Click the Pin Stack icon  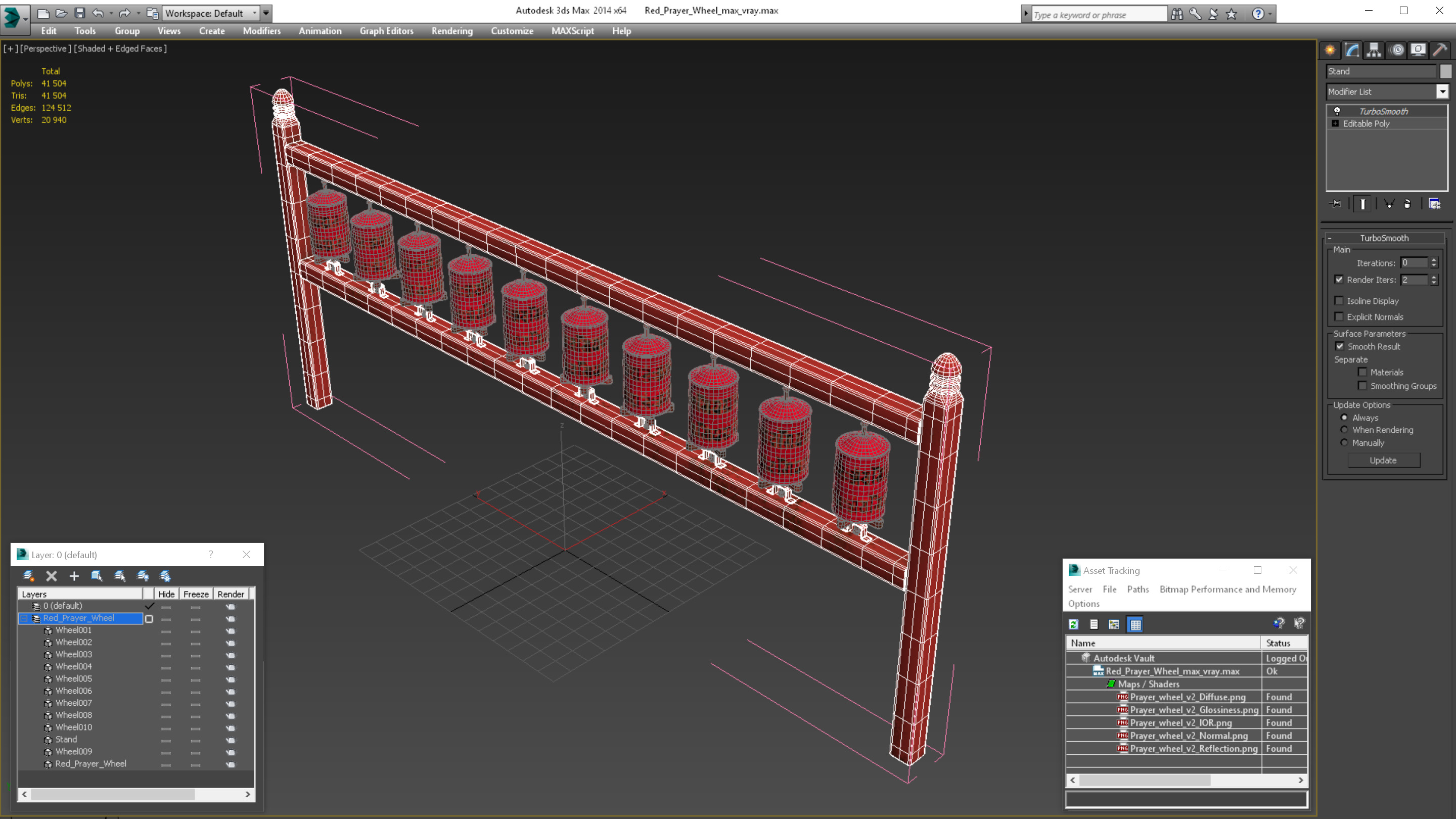click(1336, 203)
